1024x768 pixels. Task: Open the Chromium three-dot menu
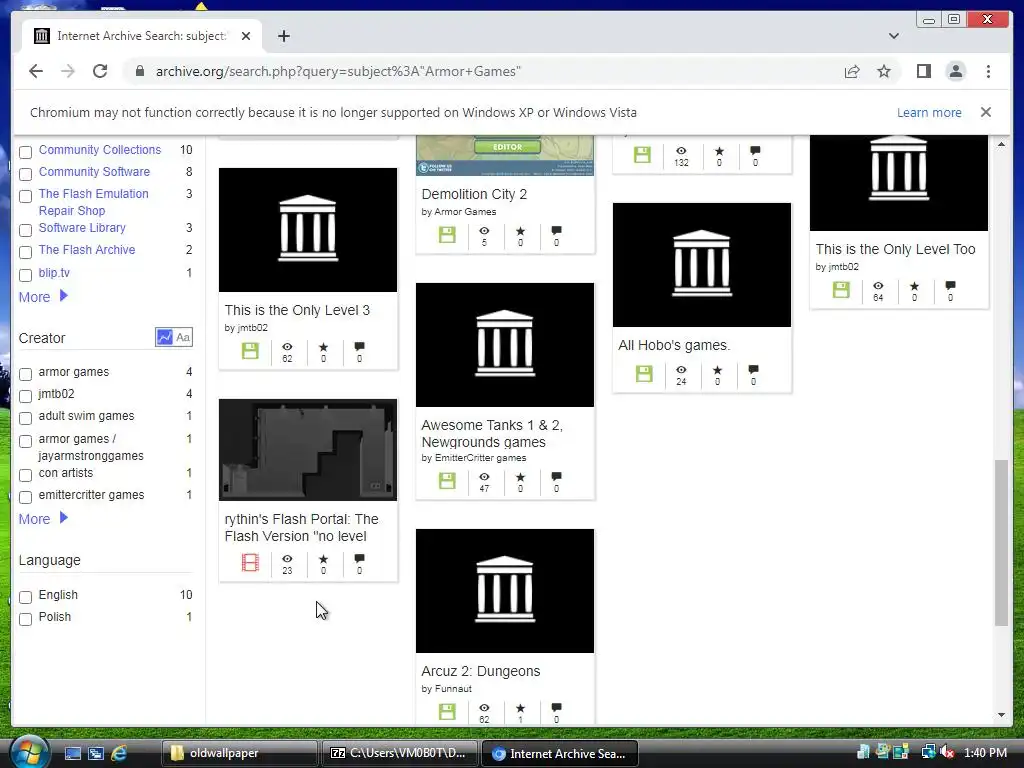pyautogui.click(x=988, y=71)
